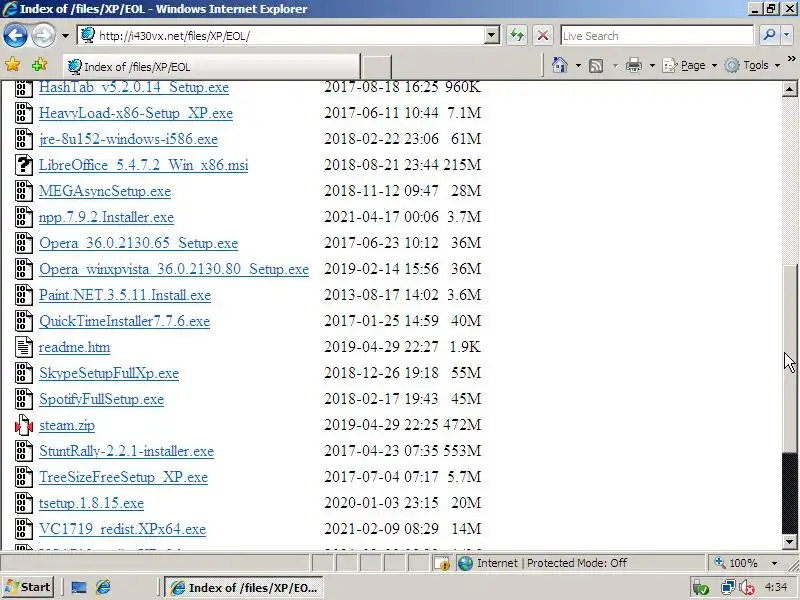Show more toolbar items via chevron

[791, 59]
